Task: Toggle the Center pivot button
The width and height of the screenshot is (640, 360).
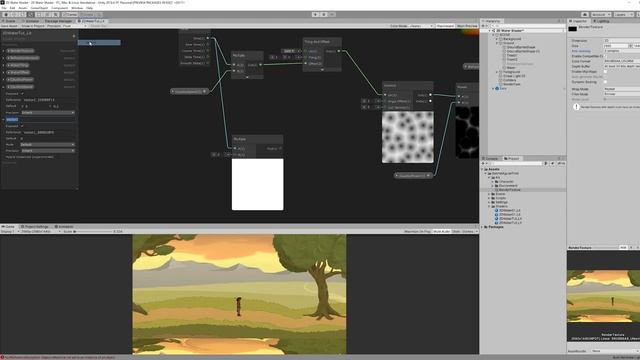Action: point(70,15)
